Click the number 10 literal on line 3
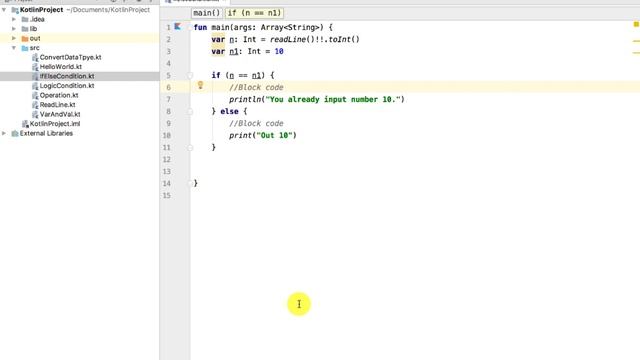This screenshot has height=360, width=640. pyautogui.click(x=279, y=51)
